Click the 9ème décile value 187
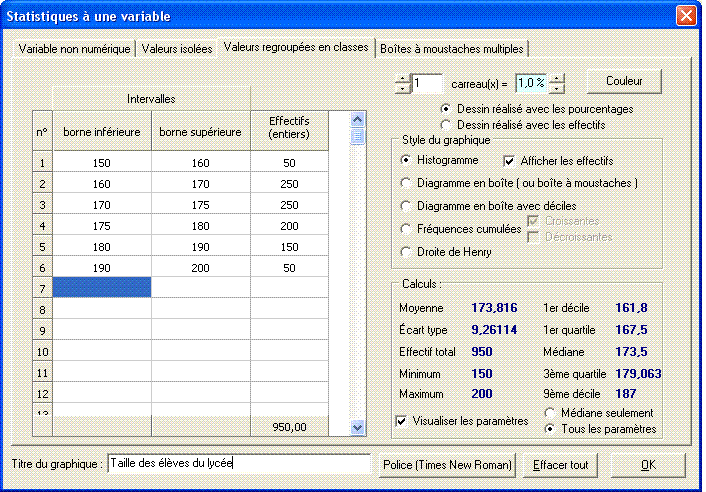The image size is (706, 492). click(x=625, y=393)
